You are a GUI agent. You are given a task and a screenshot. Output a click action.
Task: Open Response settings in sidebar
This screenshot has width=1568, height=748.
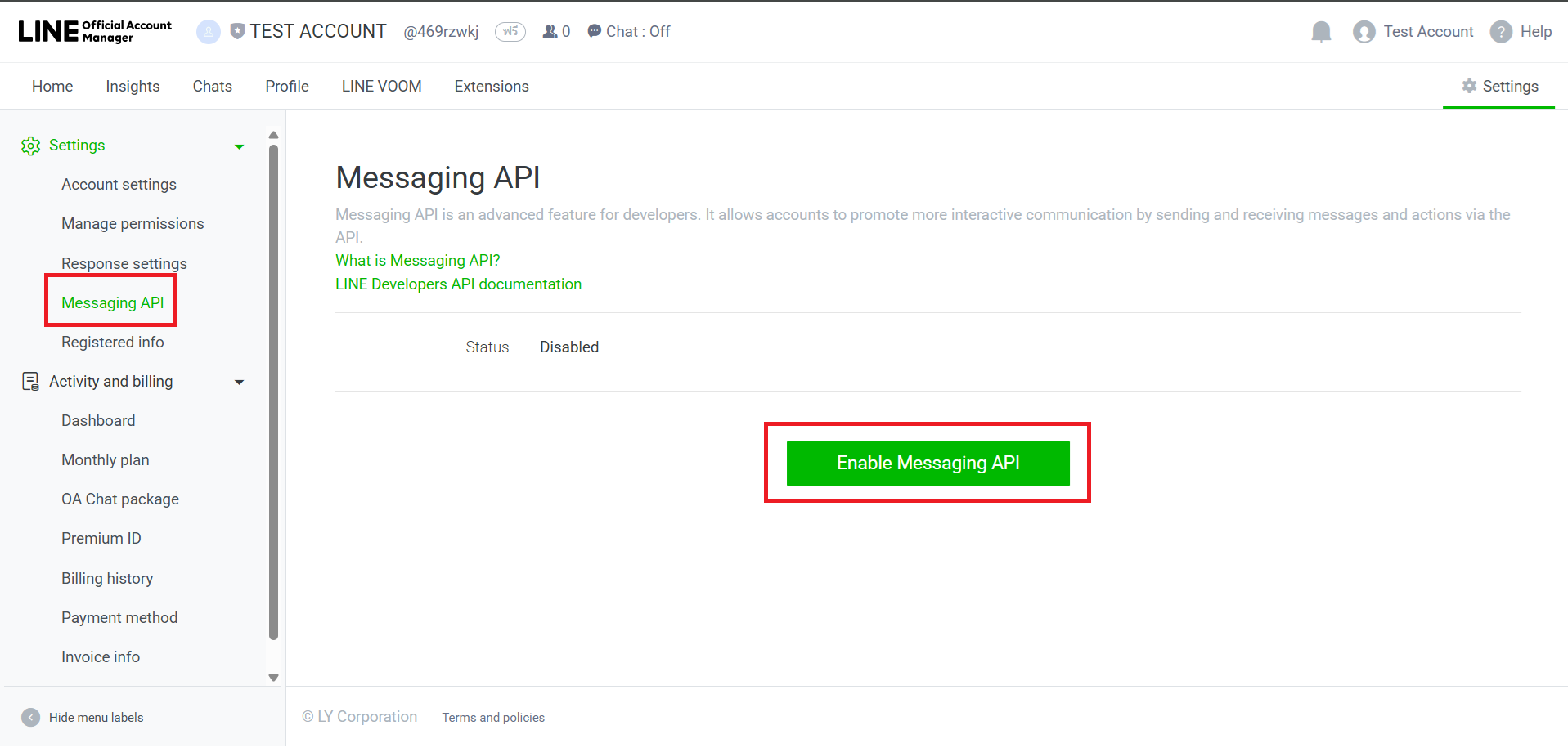pos(124,263)
